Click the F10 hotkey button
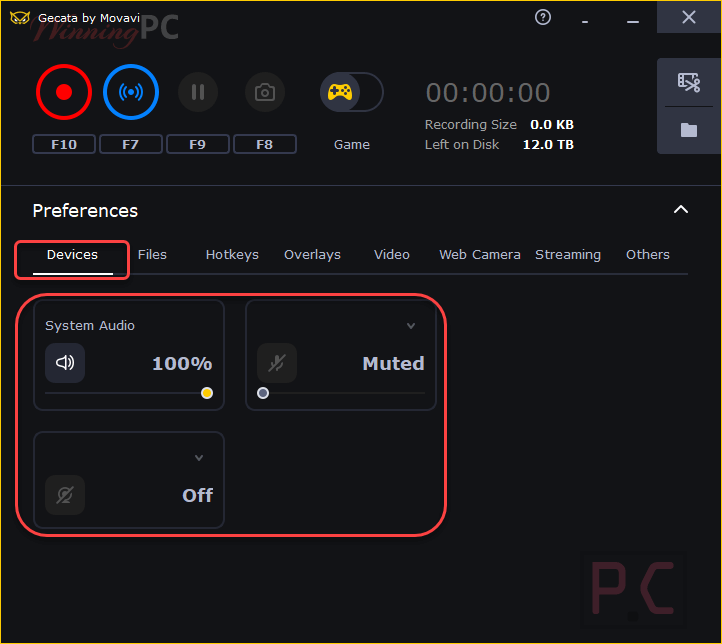 tap(64, 145)
